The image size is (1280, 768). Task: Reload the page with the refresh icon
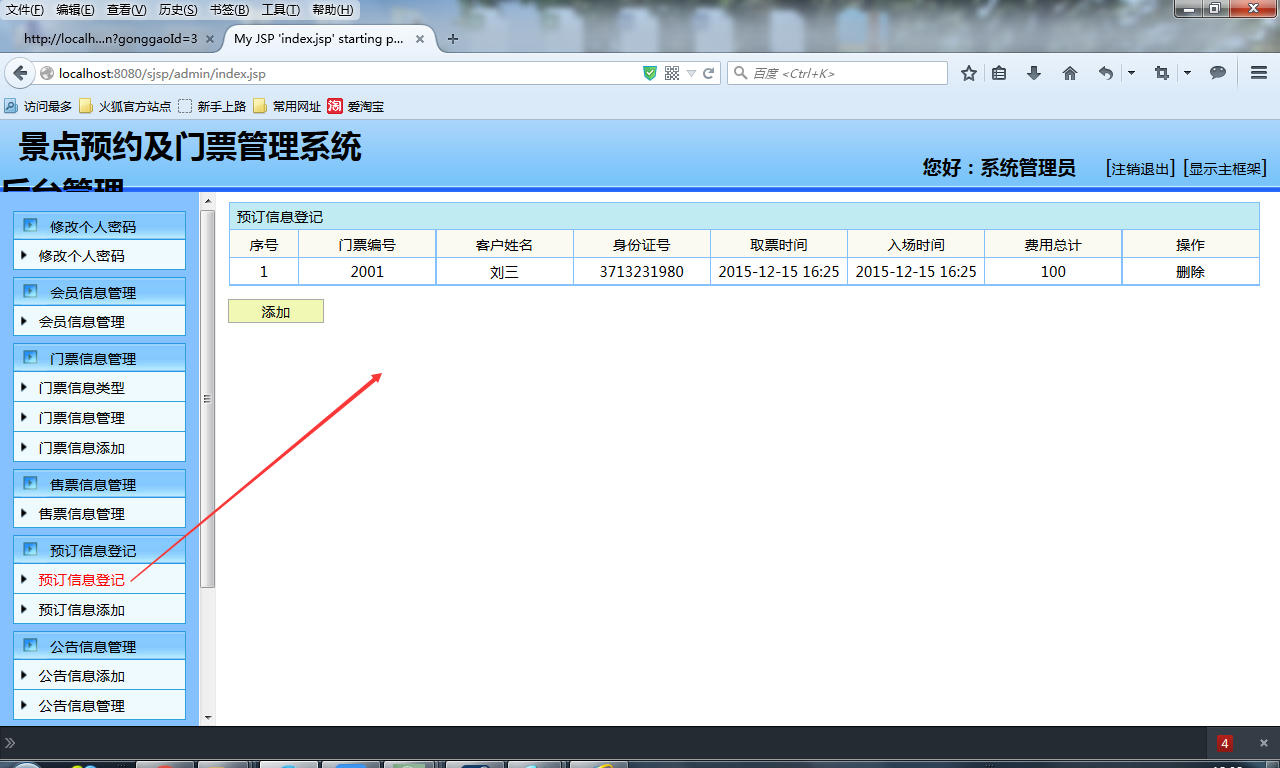coord(709,73)
